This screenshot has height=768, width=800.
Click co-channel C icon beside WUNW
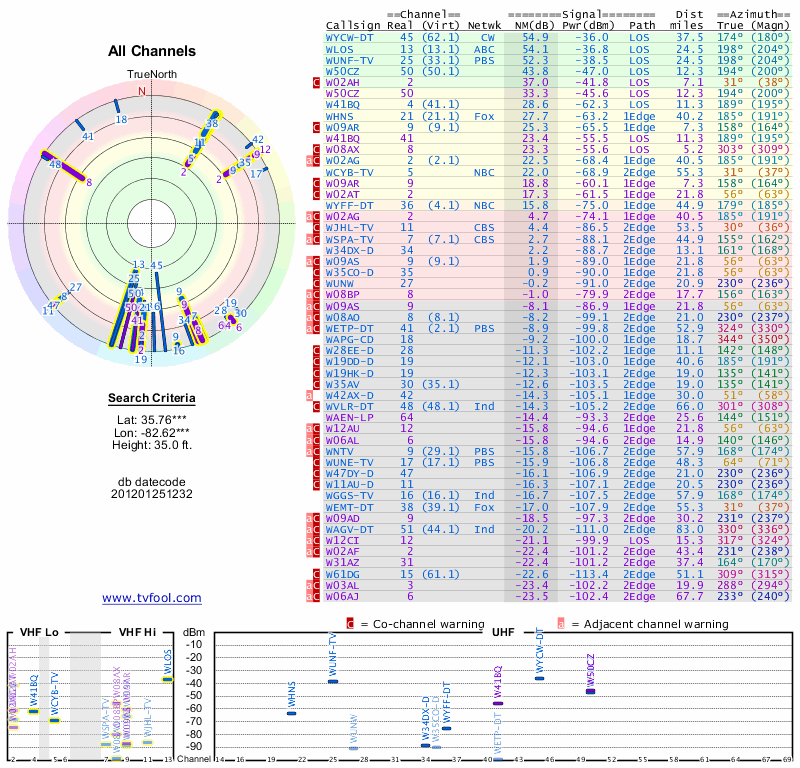[x=316, y=284]
